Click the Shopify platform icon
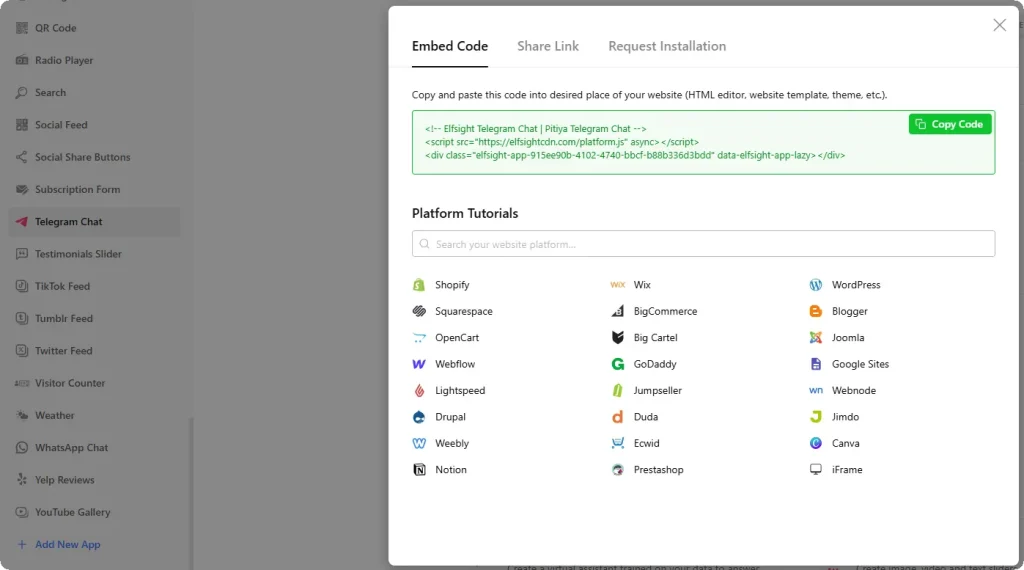 [x=419, y=285]
